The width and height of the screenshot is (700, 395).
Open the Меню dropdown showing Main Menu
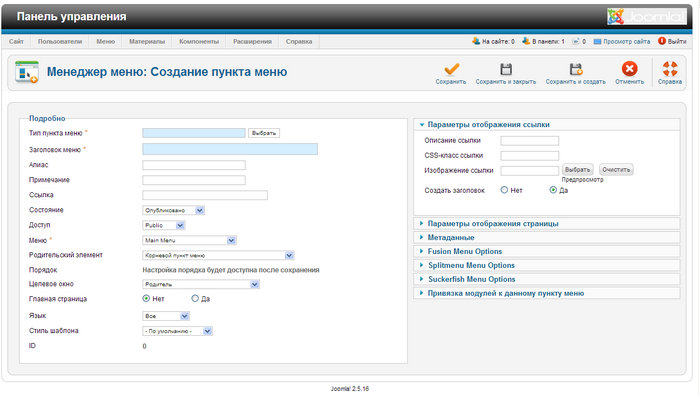[x=189, y=240]
